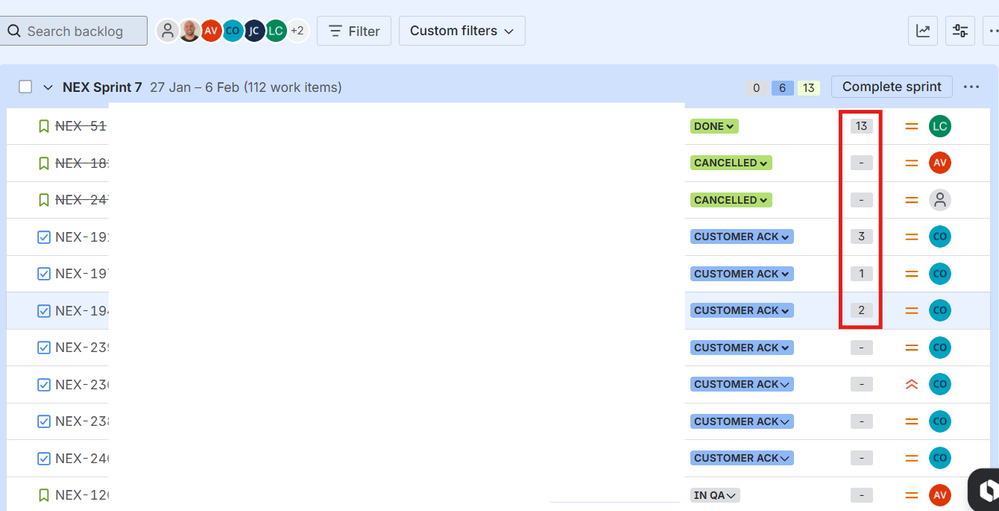
Task: Assign the unassigned CANCELLED NEX-24 row avatar
Action: [940, 200]
